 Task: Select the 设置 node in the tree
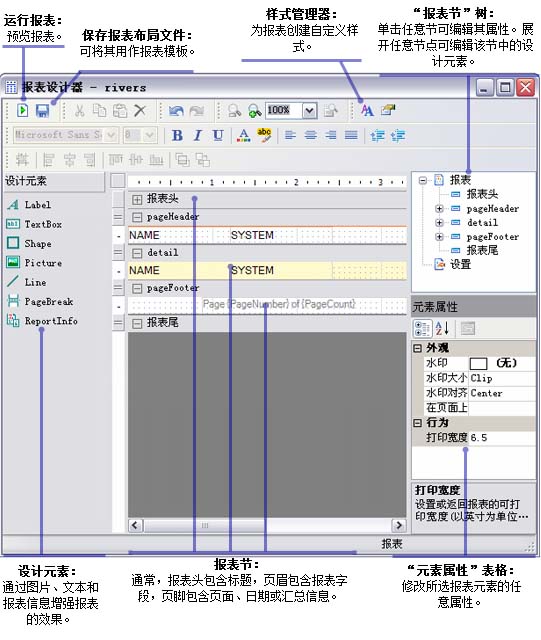click(x=460, y=264)
